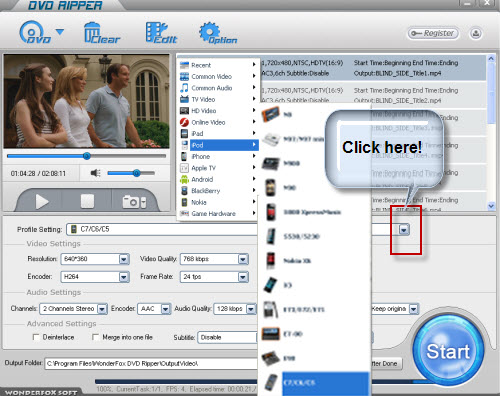This screenshot has height=396, width=500.
Task: Click the big Start button
Action: click(448, 350)
